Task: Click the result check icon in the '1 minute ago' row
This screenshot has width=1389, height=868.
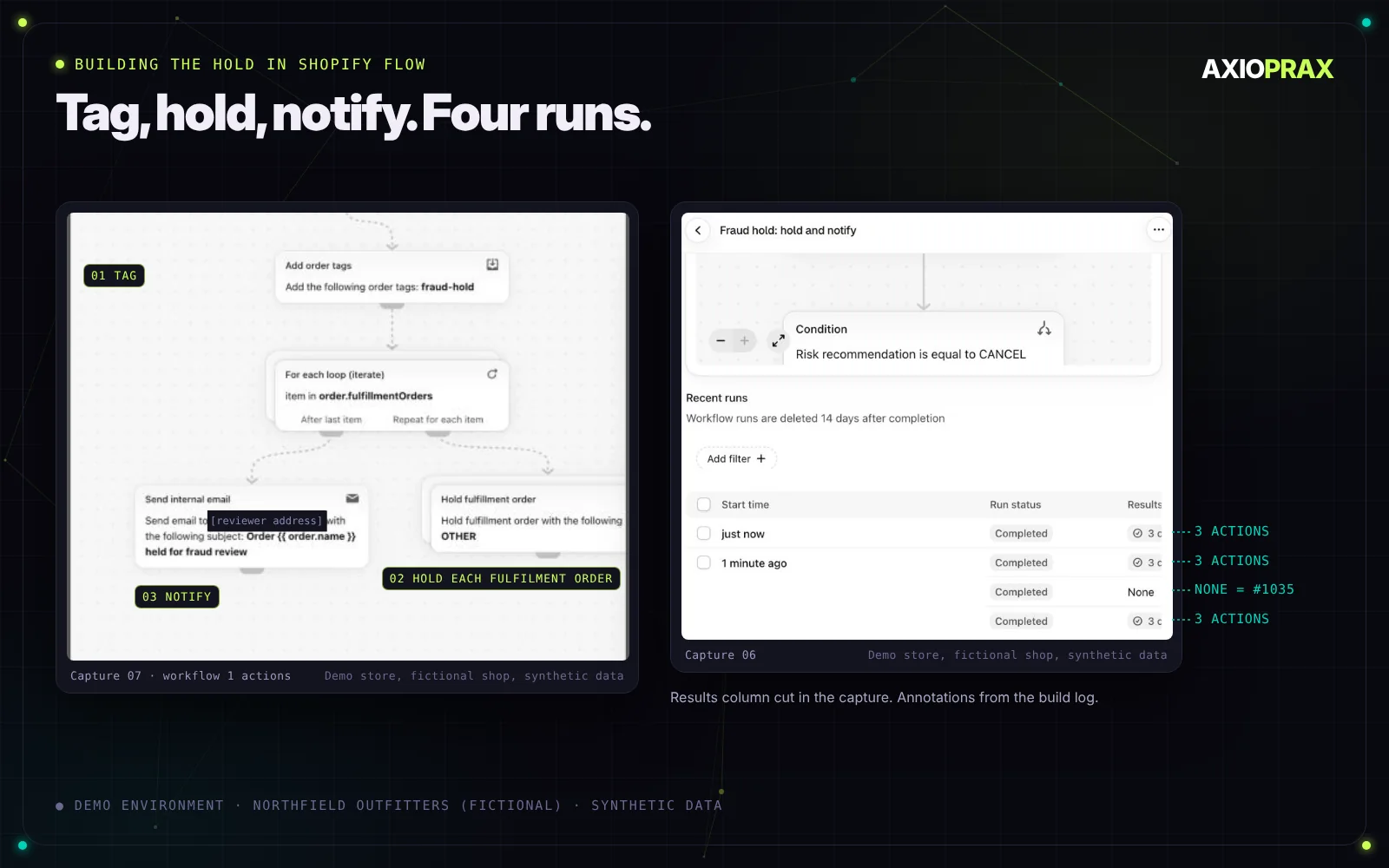Action: [x=1137, y=562]
